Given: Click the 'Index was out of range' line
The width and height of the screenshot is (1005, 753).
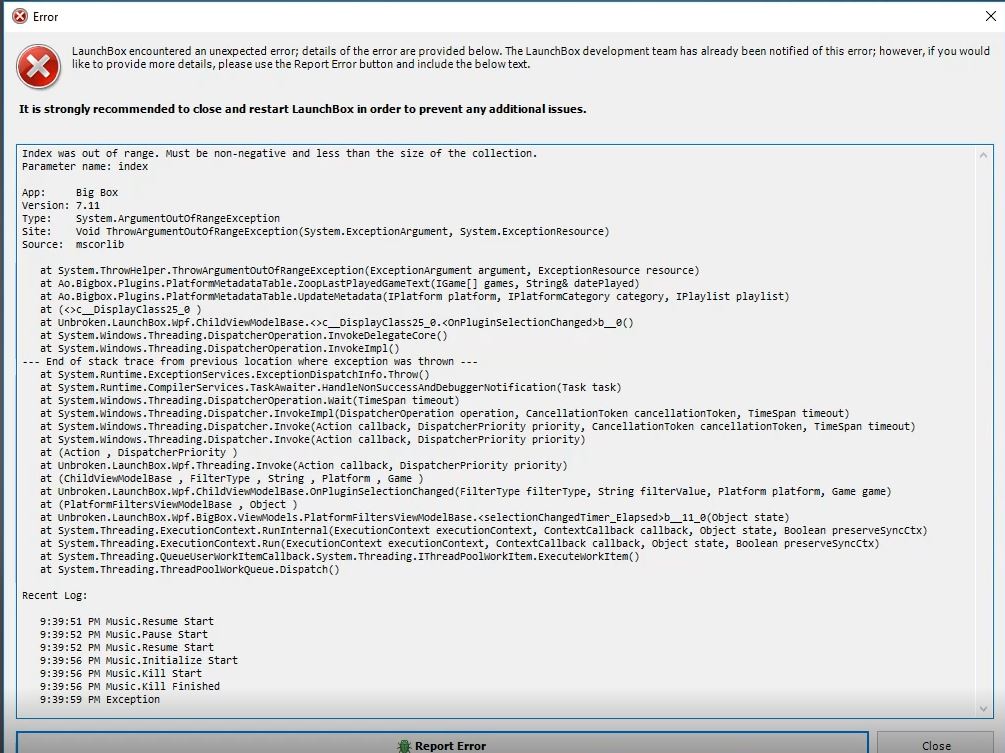Looking at the screenshot, I should 279,153.
